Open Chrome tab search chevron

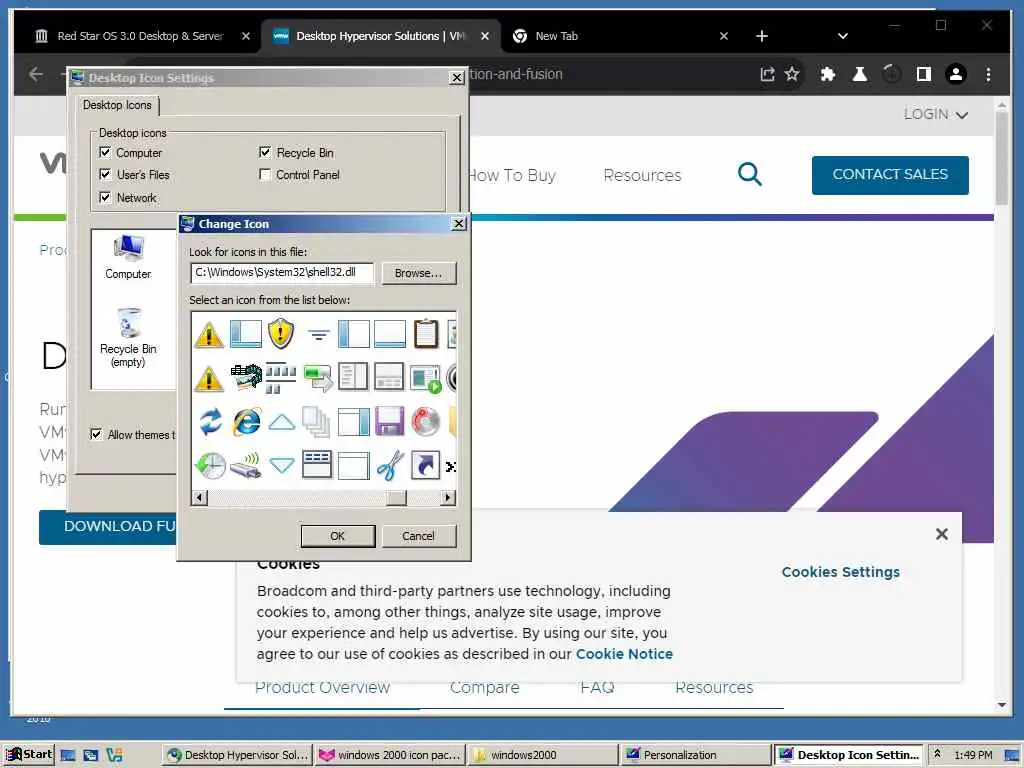842,36
